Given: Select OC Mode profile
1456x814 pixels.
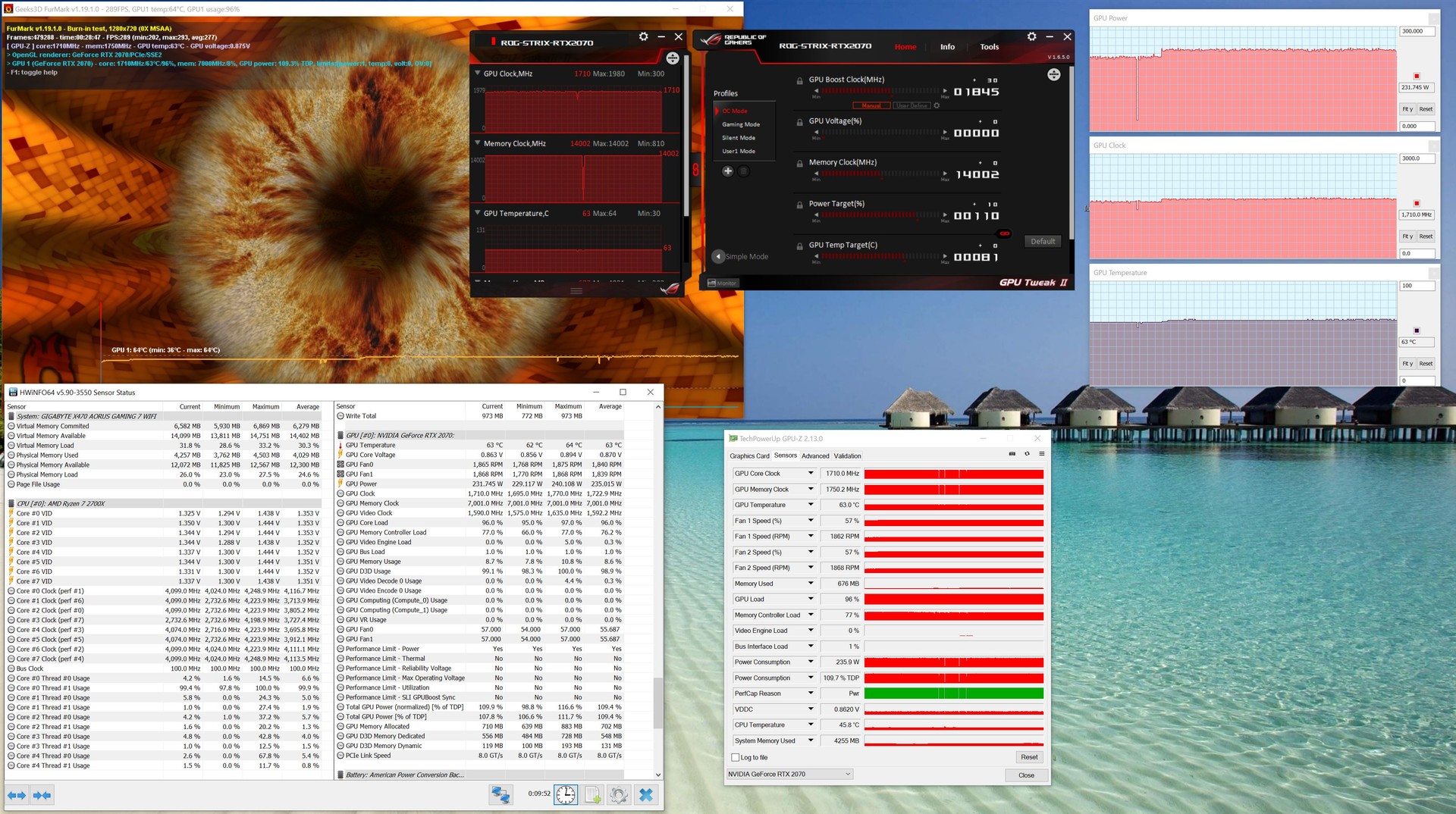Looking at the screenshot, I should pyautogui.click(x=734, y=111).
